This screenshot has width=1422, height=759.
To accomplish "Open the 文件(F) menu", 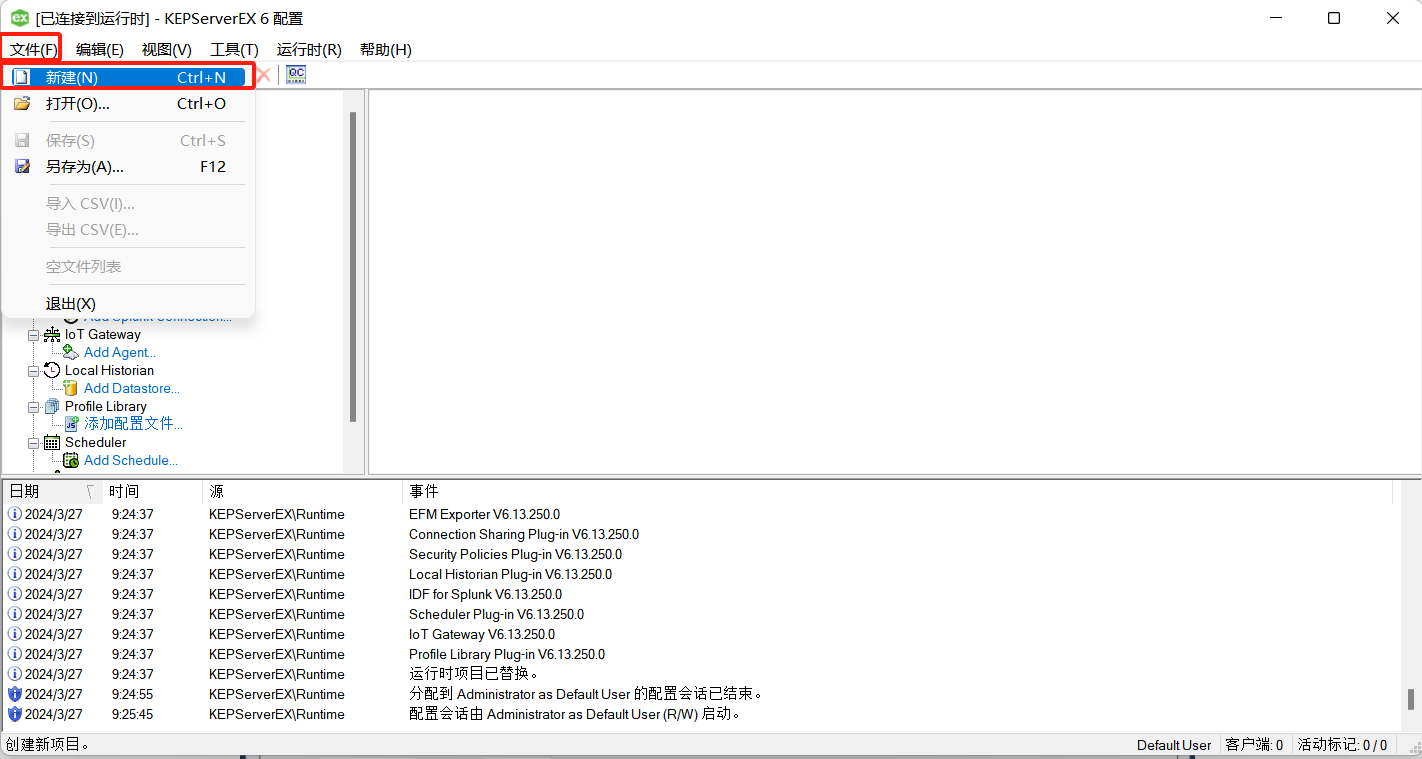I will pyautogui.click(x=34, y=50).
